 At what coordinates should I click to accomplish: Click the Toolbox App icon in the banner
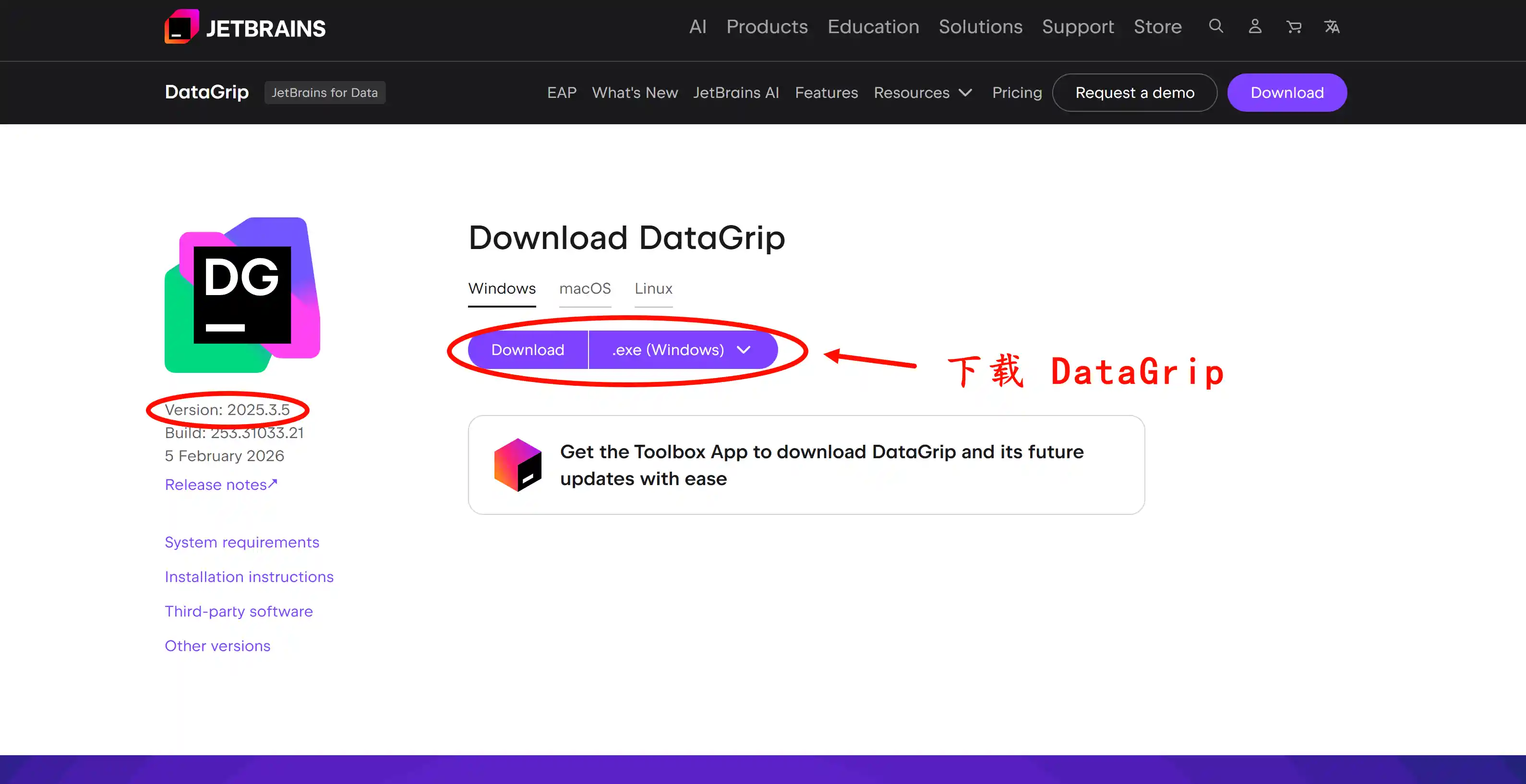518,465
